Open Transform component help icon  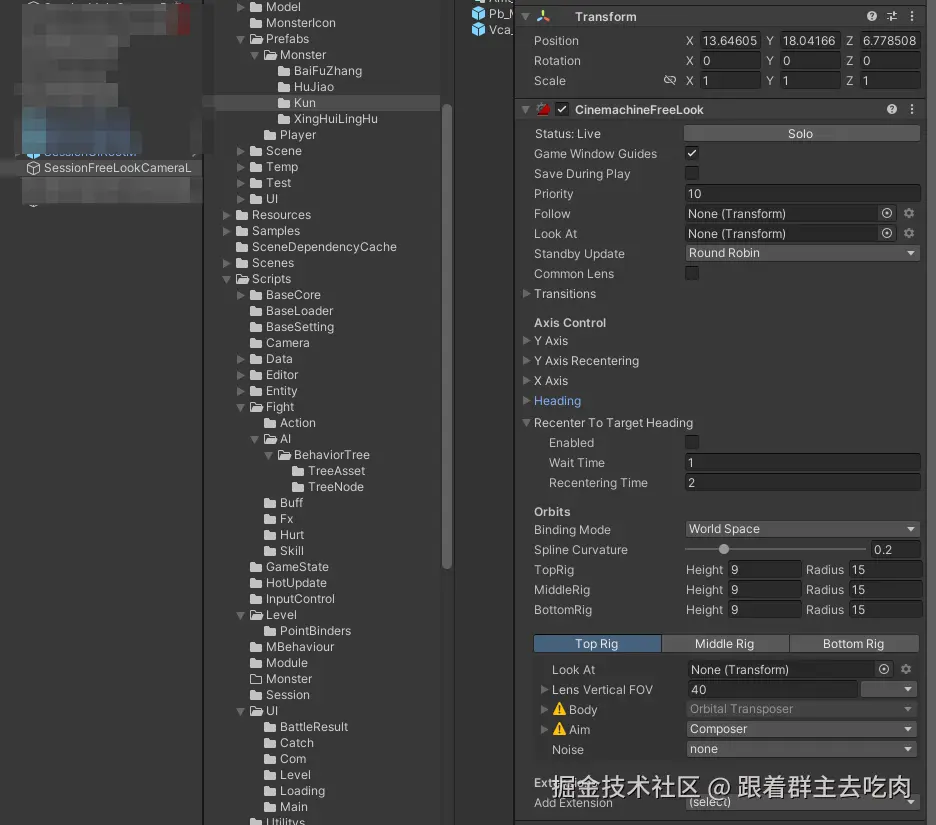872,16
